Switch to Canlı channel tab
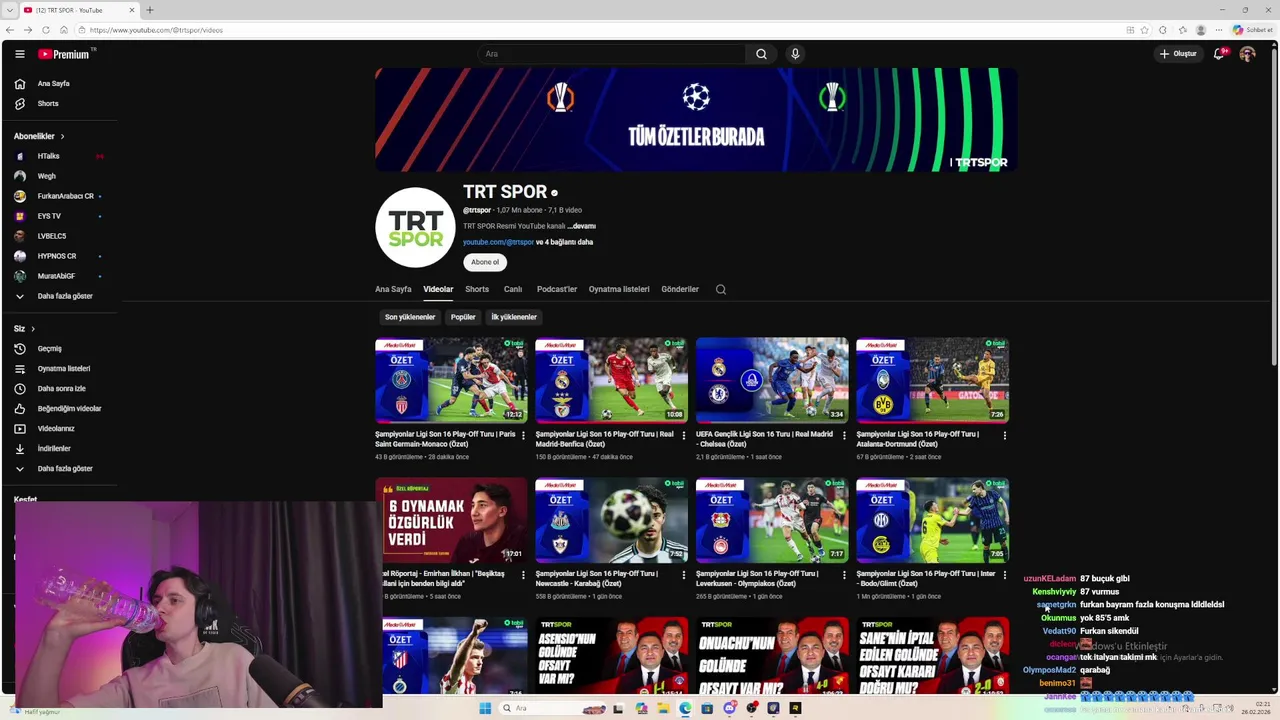The height and width of the screenshot is (720, 1280). coord(513,289)
